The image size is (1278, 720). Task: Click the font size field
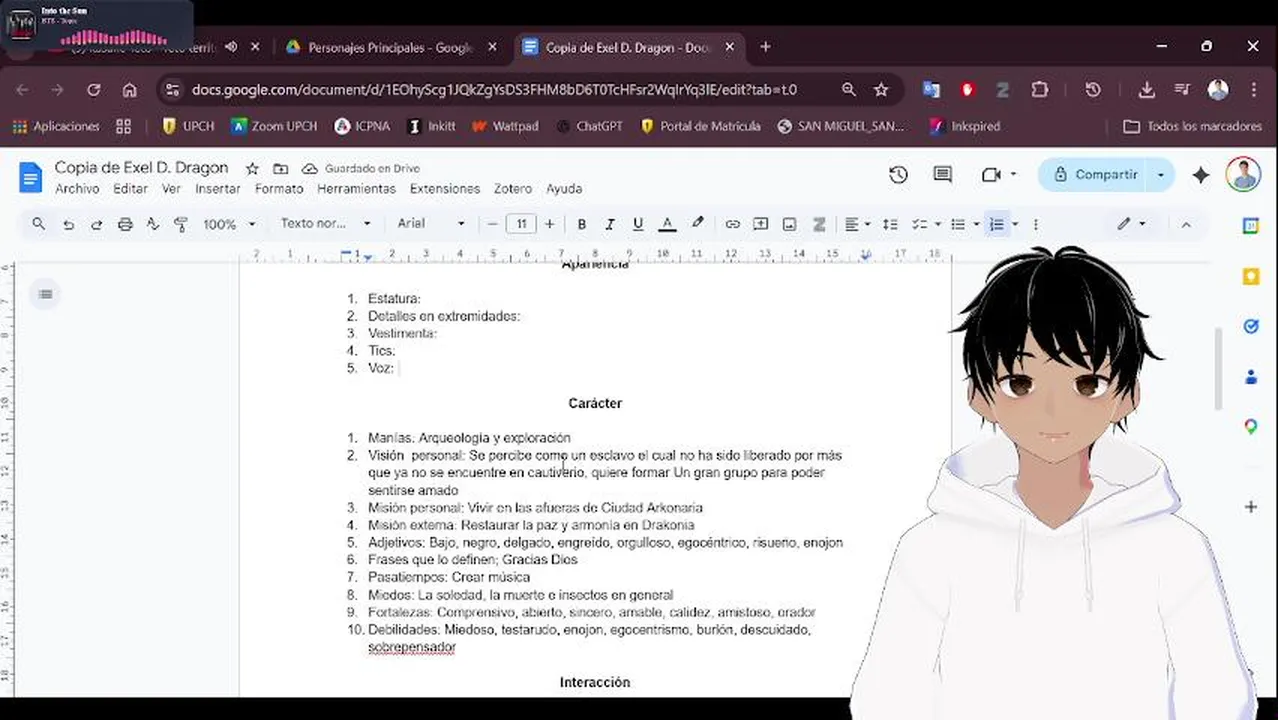pyautogui.click(x=521, y=224)
